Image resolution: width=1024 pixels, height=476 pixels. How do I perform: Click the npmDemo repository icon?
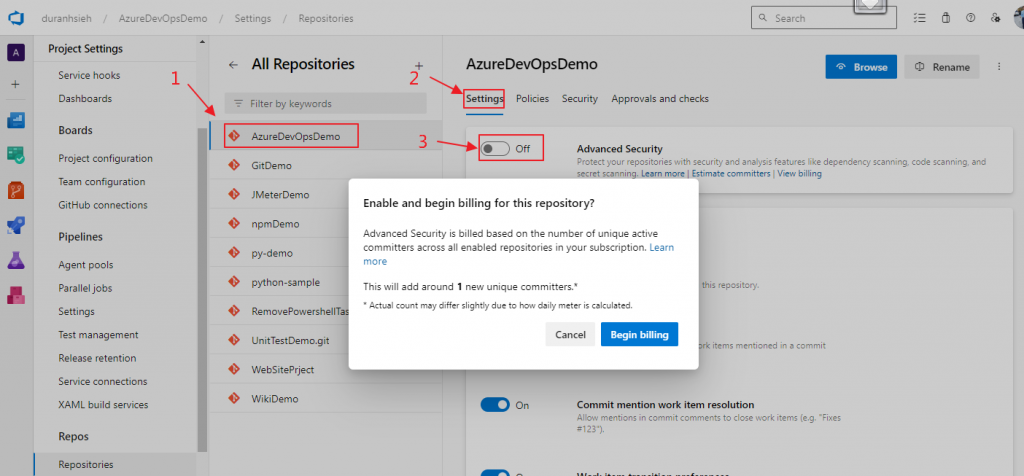(x=233, y=224)
